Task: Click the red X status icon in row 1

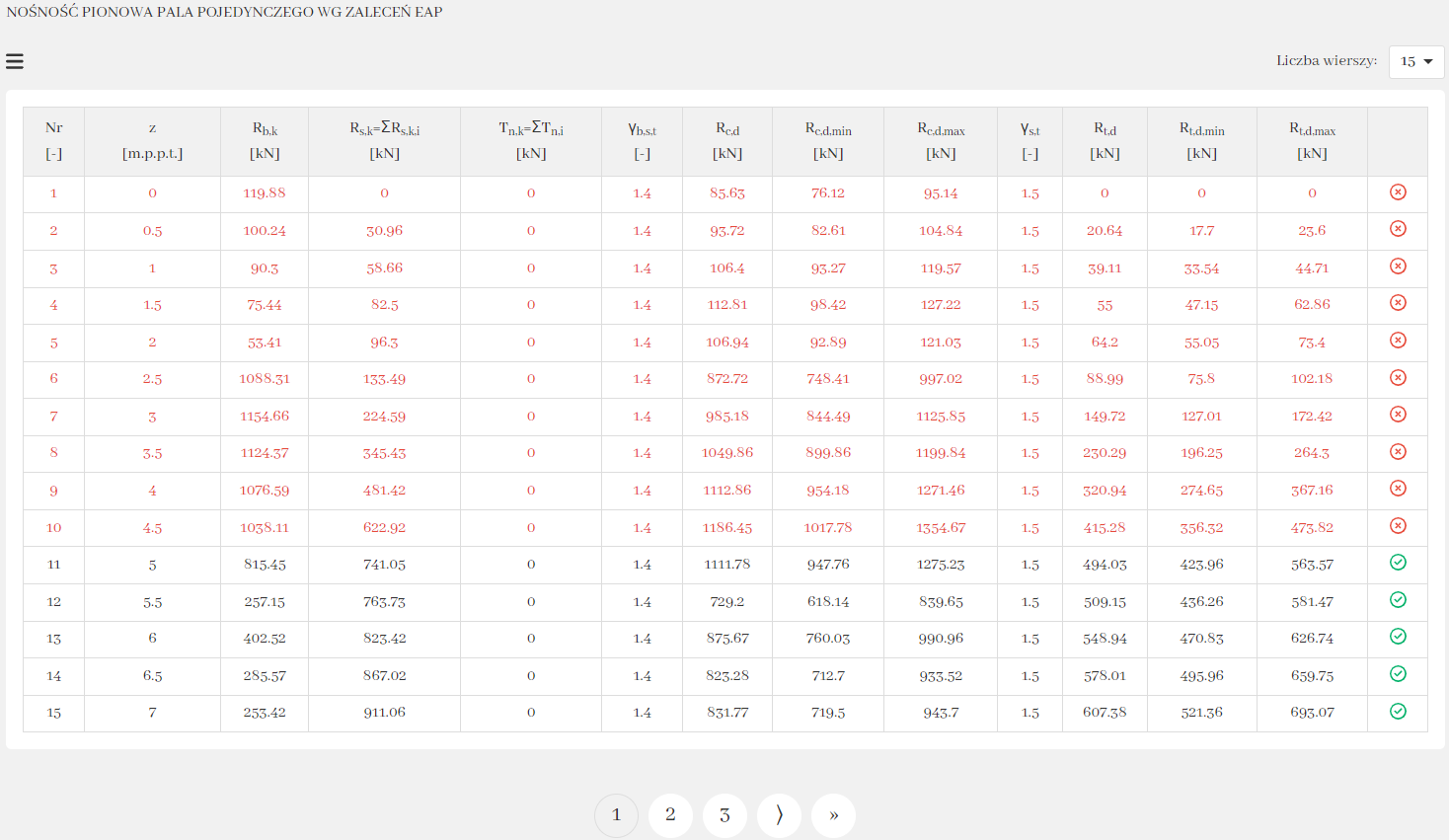Action: coord(1398,192)
